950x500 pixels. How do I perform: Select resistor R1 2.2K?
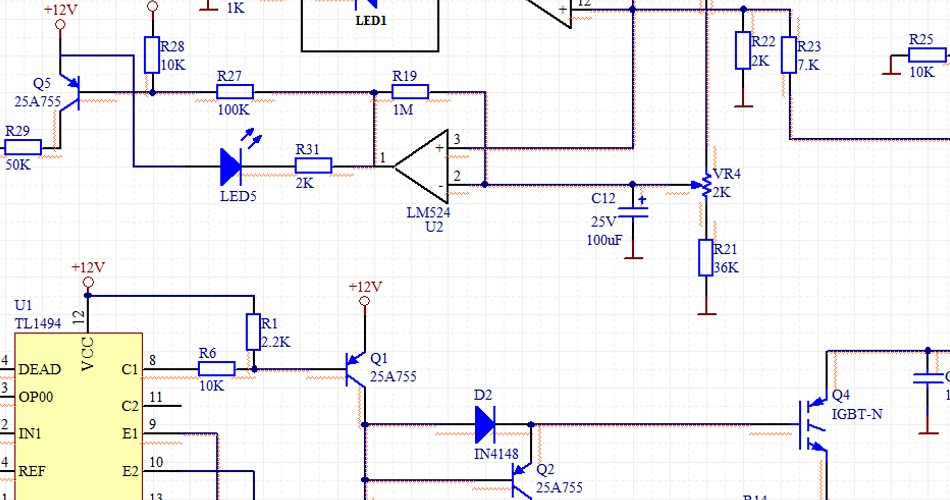click(252, 332)
